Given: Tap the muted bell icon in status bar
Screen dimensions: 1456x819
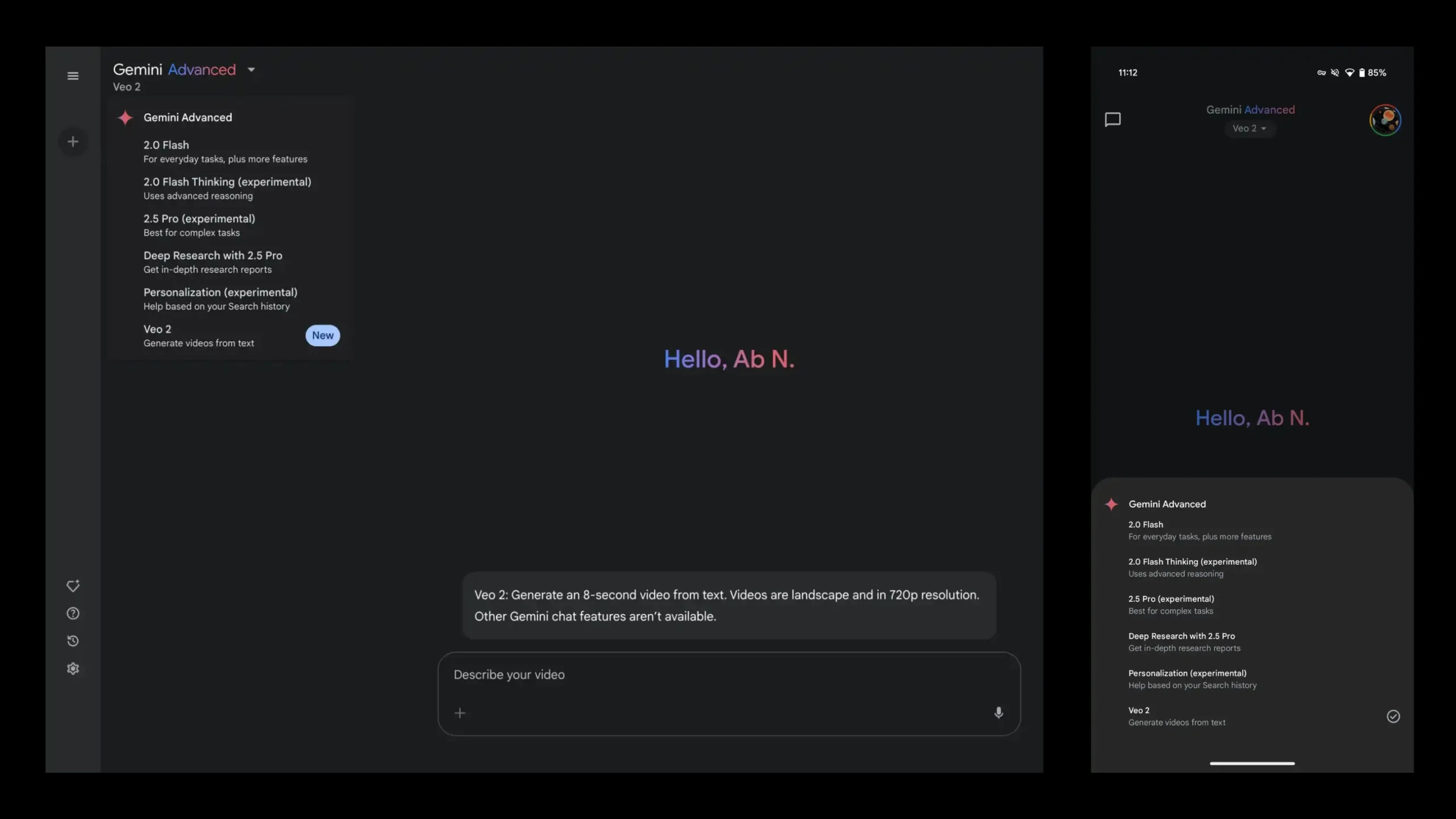Looking at the screenshot, I should tap(1335, 73).
